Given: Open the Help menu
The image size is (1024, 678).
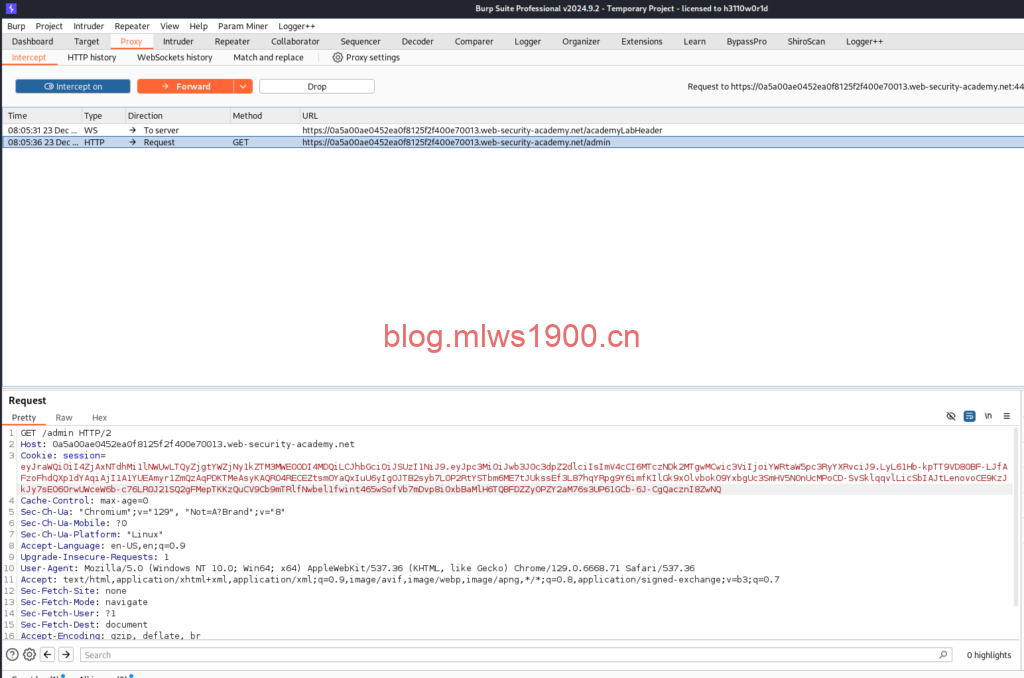Looking at the screenshot, I should tap(199, 26).
